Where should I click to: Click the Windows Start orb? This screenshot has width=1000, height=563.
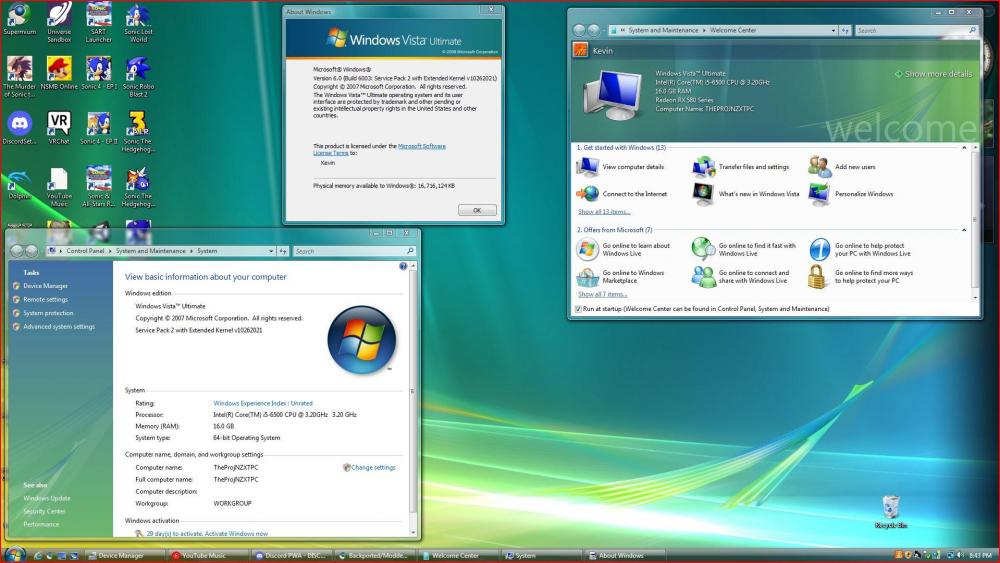pos(14,555)
